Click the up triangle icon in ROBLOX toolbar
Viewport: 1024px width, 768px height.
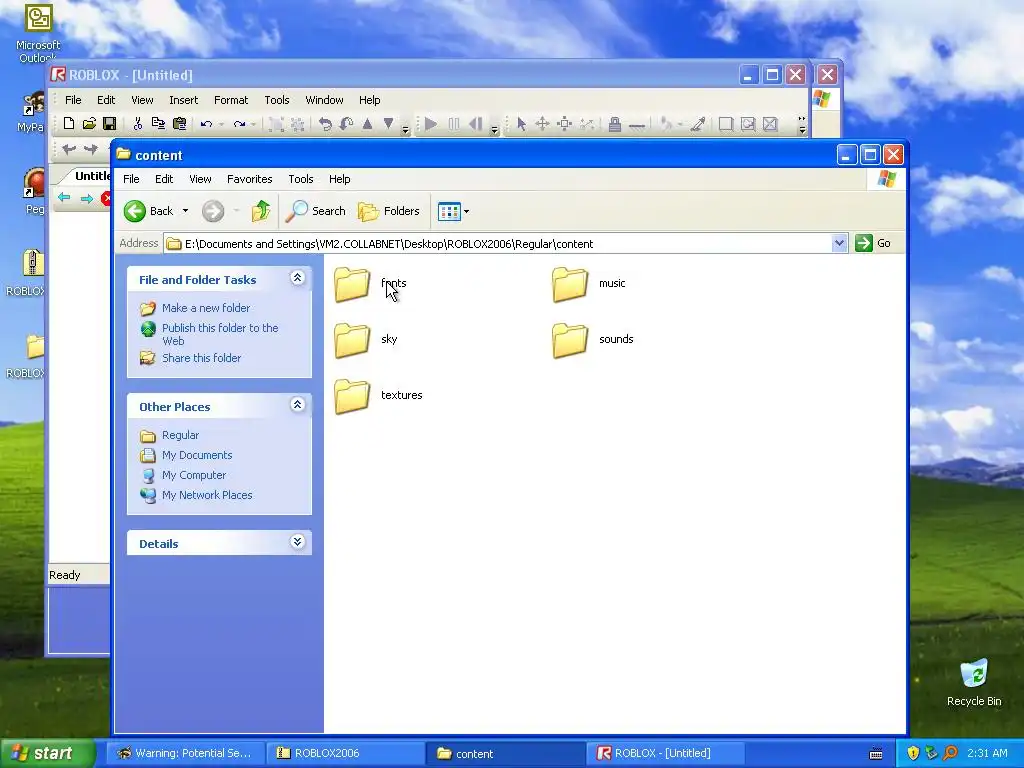pyautogui.click(x=368, y=123)
